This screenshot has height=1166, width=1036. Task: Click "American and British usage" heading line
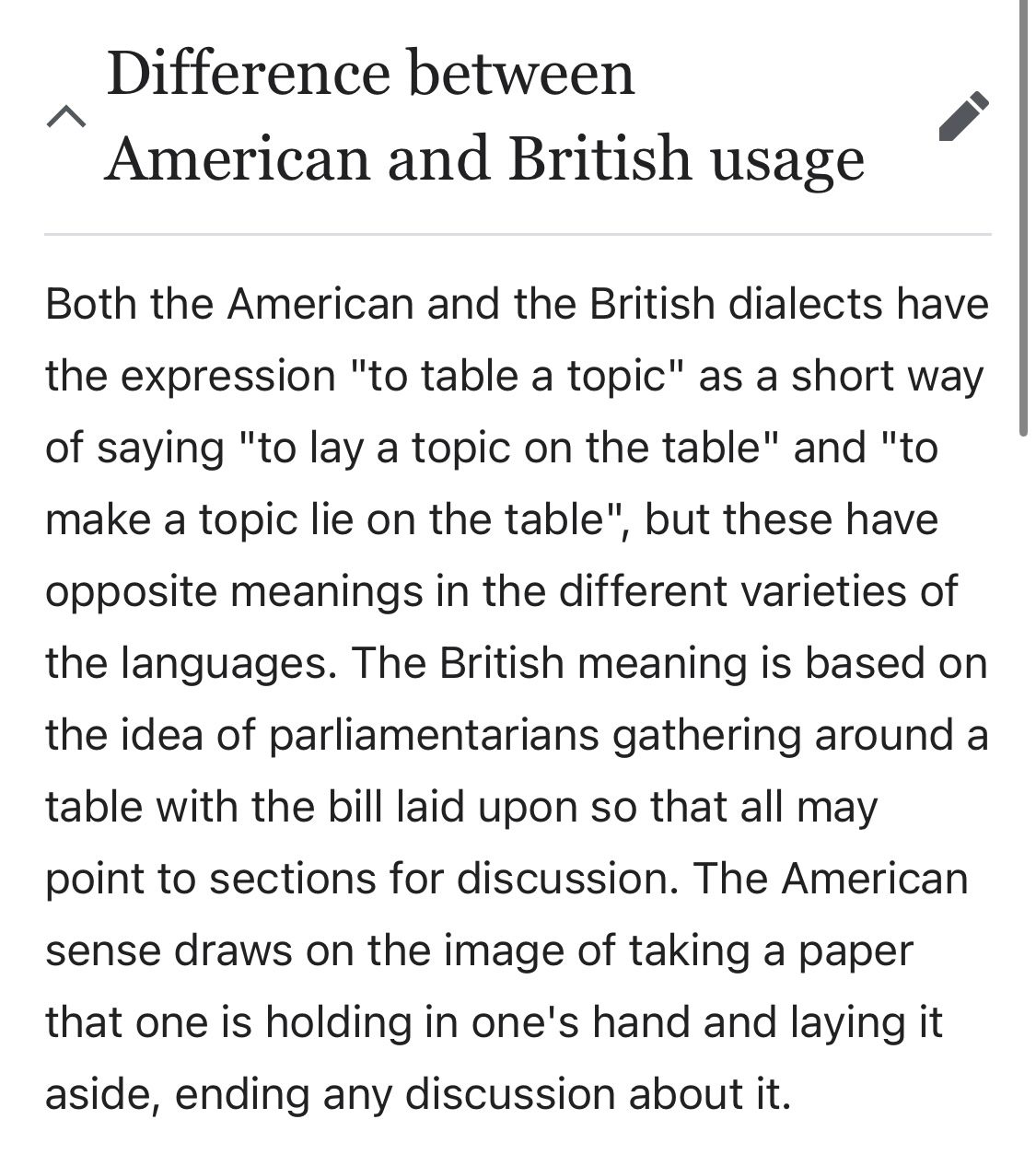pyautogui.click(x=484, y=158)
